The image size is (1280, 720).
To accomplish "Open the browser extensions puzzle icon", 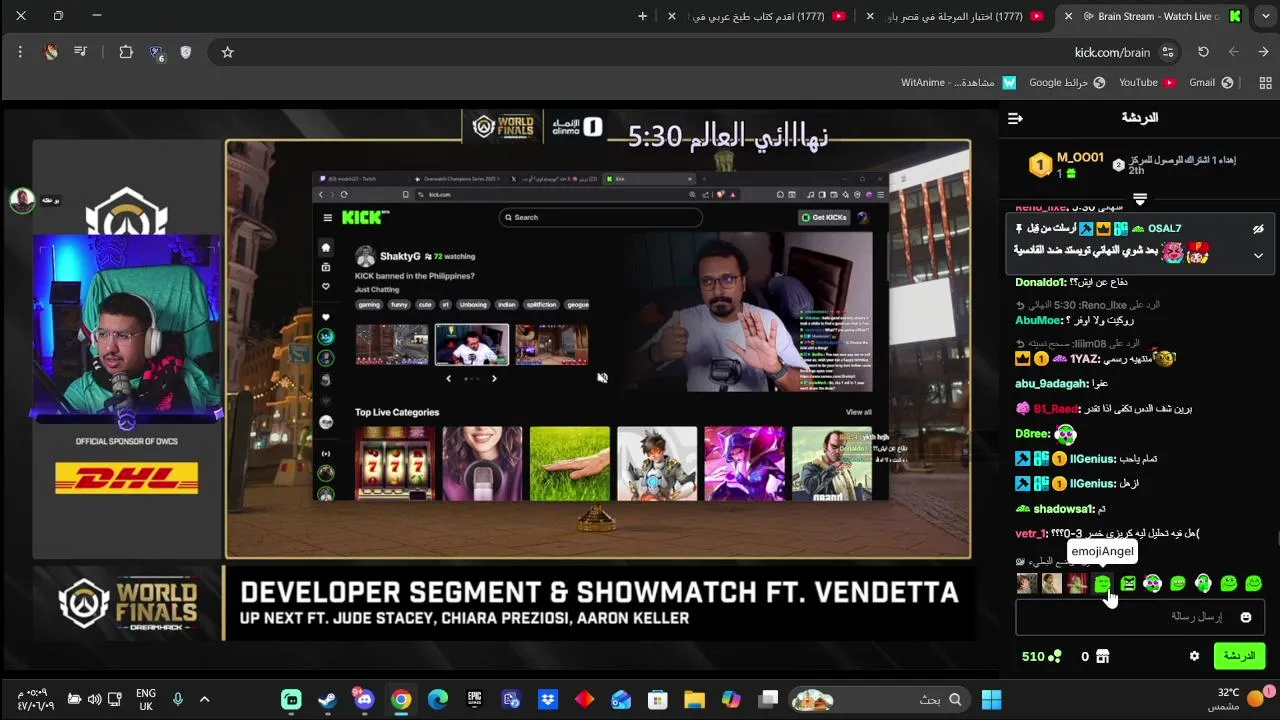I will click(126, 52).
